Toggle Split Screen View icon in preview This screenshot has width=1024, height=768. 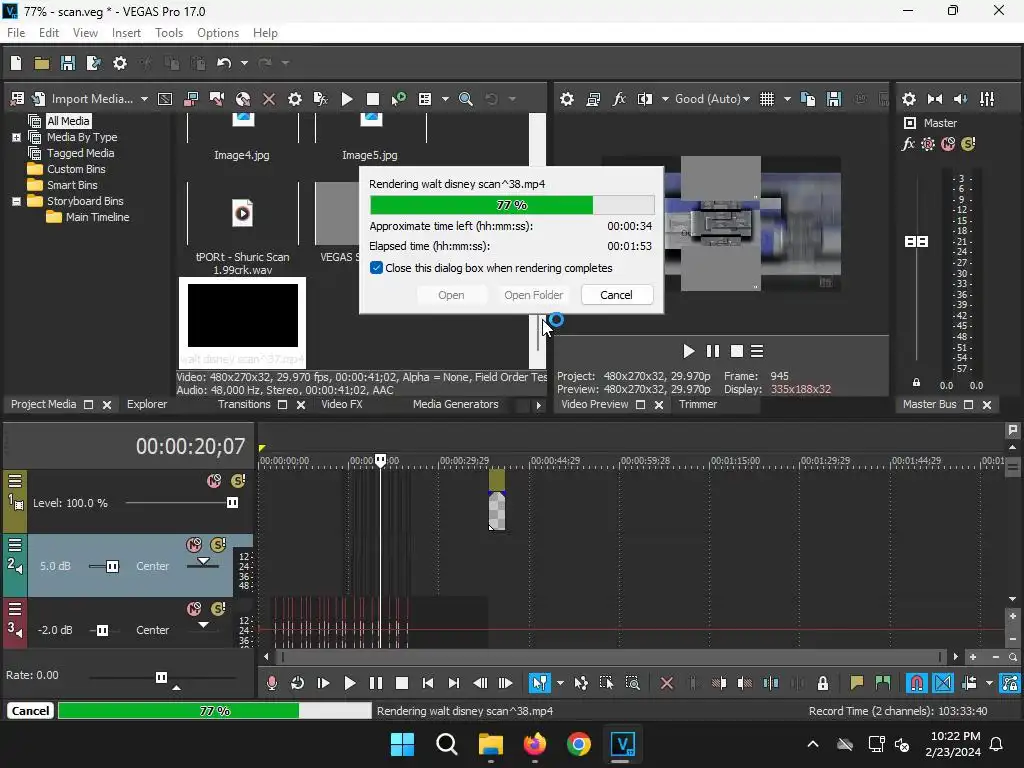645,99
